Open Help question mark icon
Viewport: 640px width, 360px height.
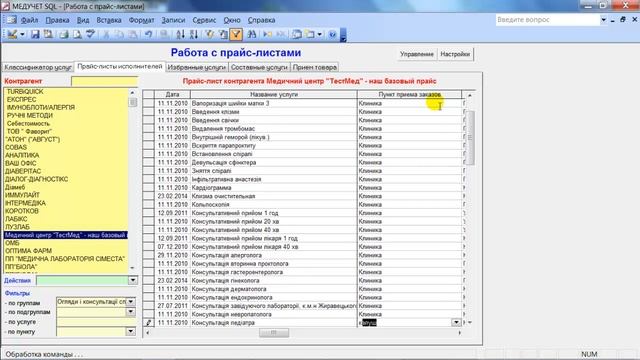(332, 35)
